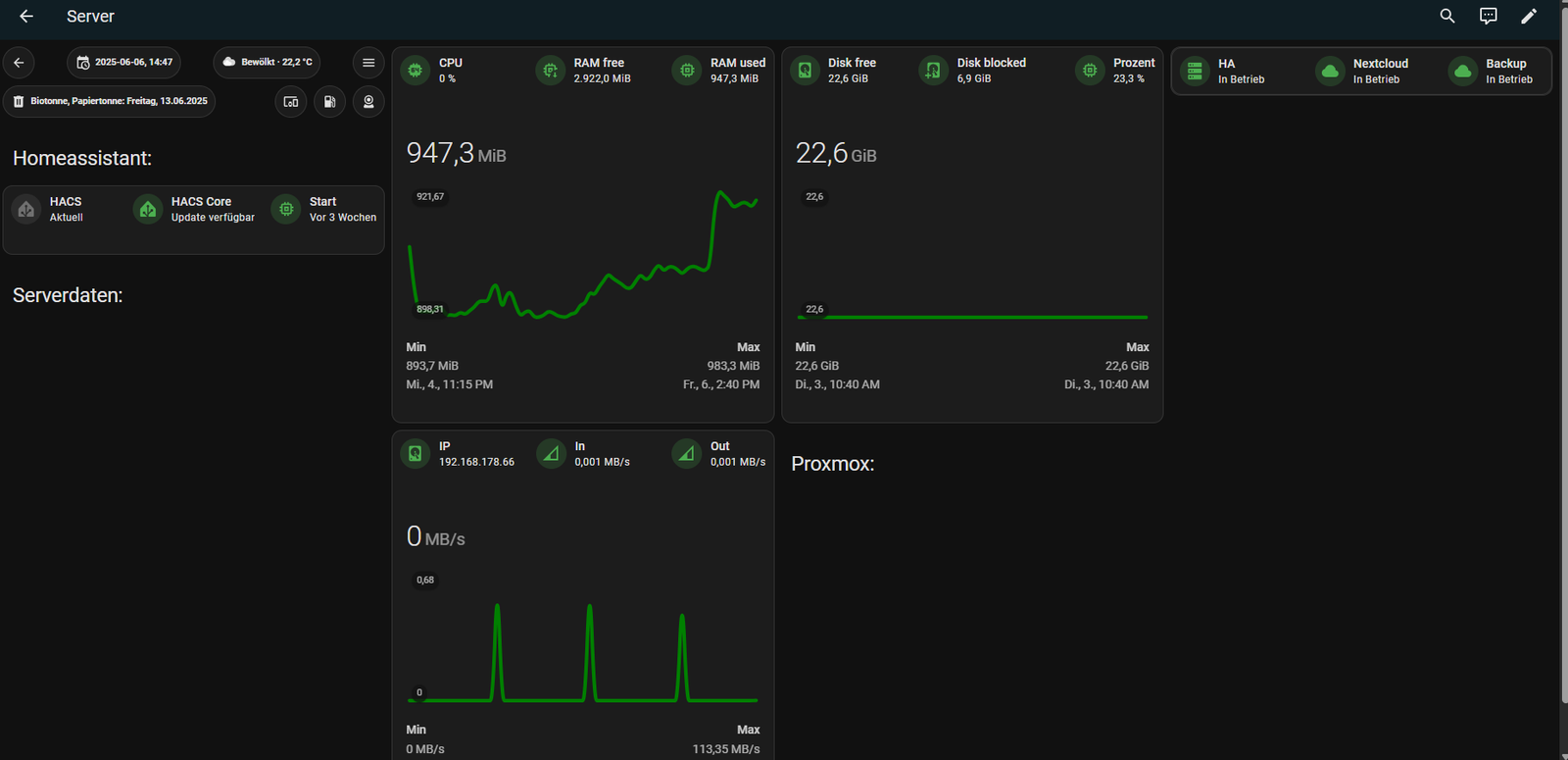Click the RAM used graph
This screenshot has width=1568, height=760.
click(x=582, y=255)
